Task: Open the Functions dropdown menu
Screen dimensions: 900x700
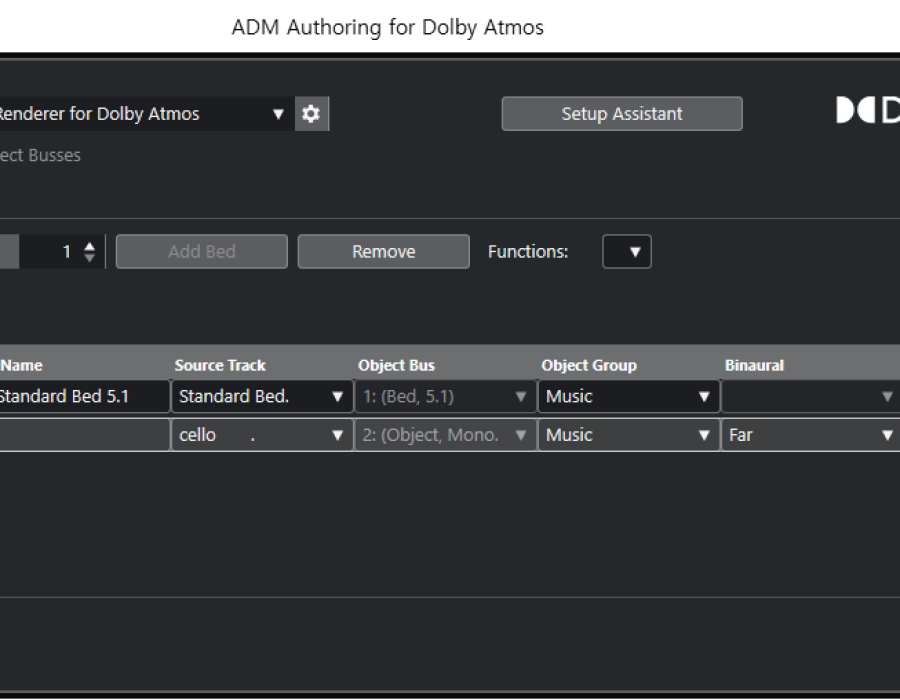Action: [x=627, y=251]
